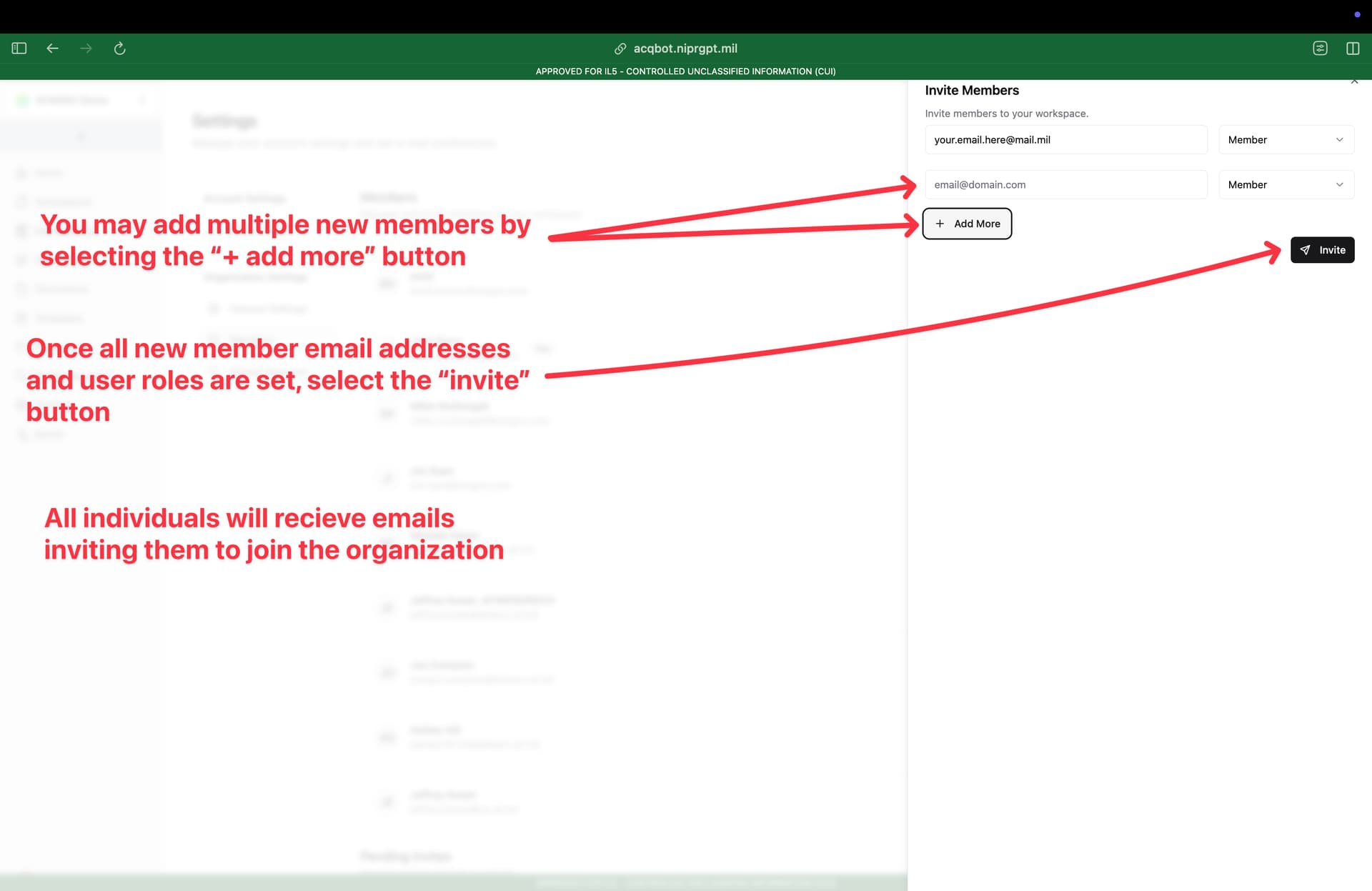Image resolution: width=1372 pixels, height=891 pixels.
Task: Click the acqbot.niprgpt.mil address bar
Action: pos(685,49)
